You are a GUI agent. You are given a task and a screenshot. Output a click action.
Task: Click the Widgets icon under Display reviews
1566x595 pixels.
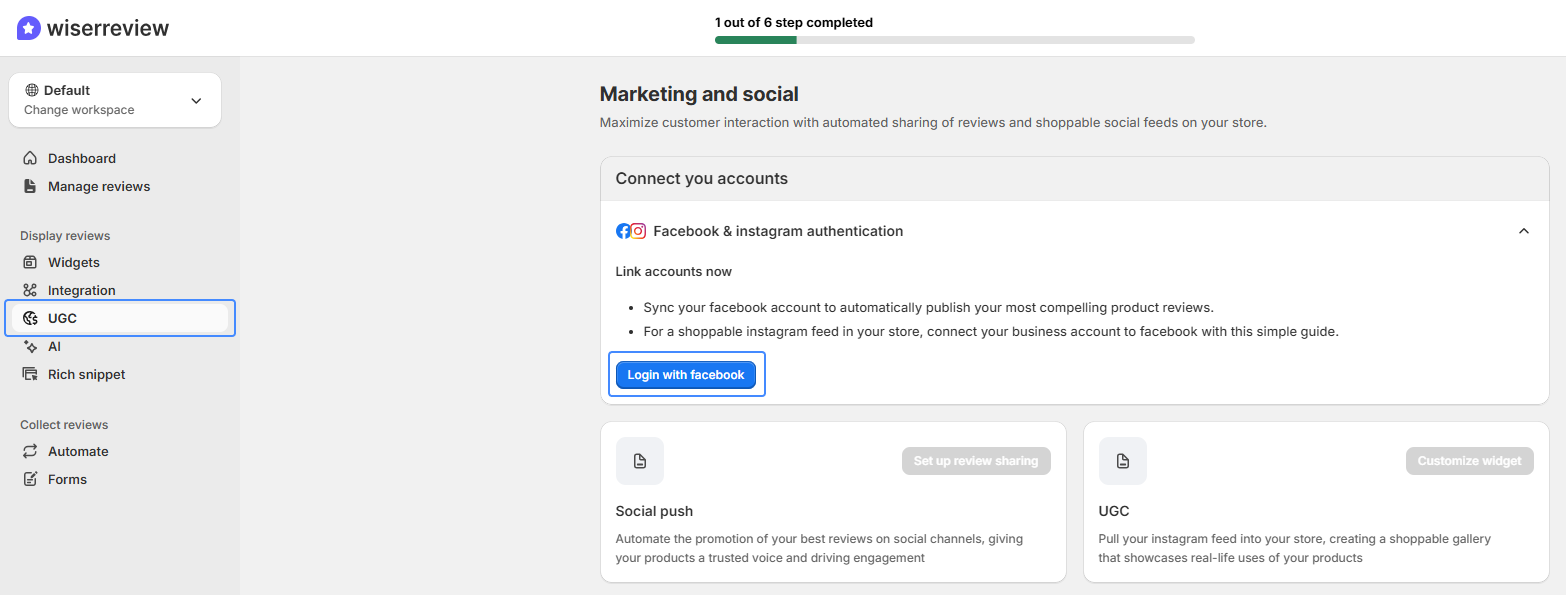(x=32, y=262)
